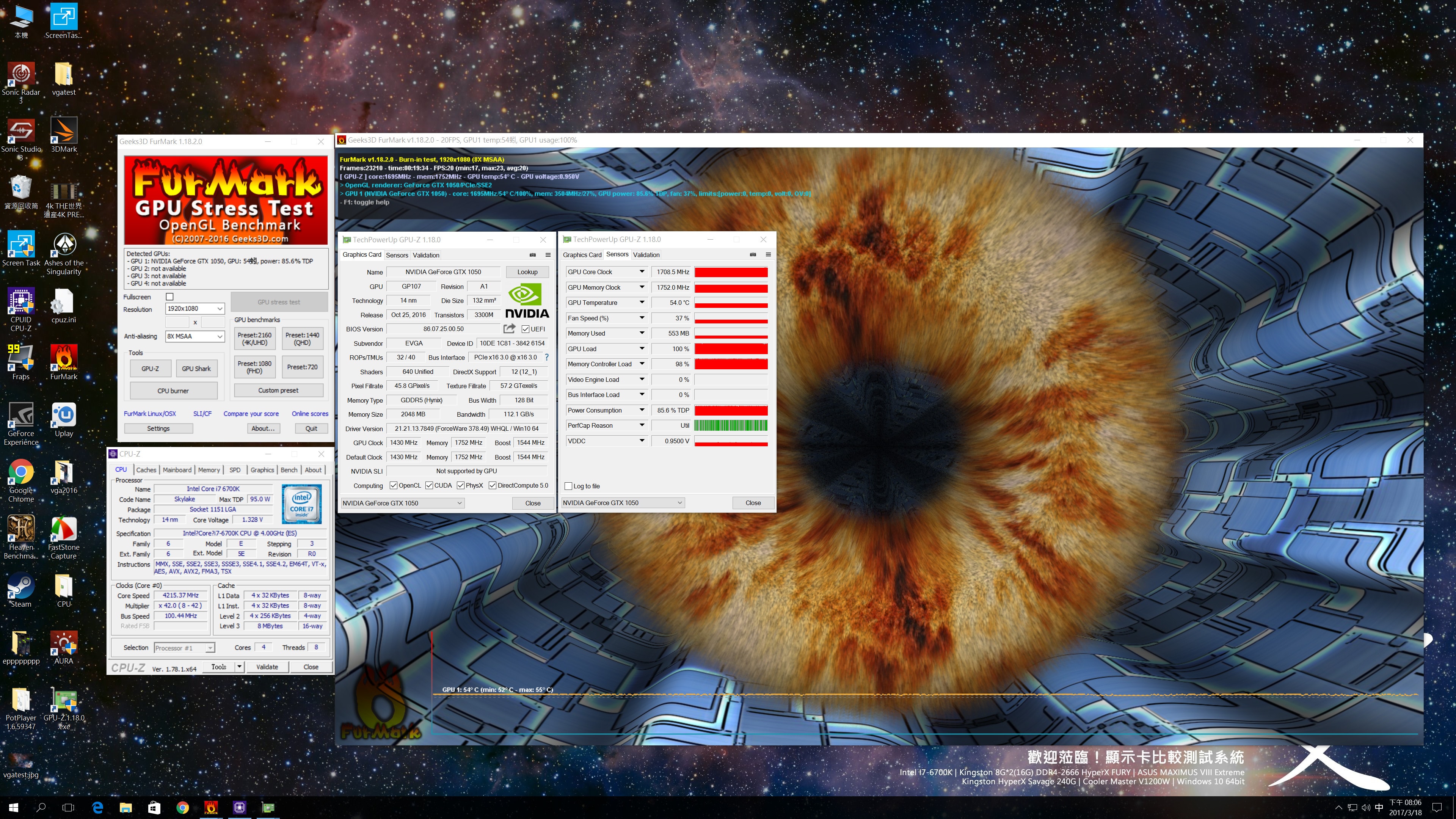The height and width of the screenshot is (819, 1456).
Task: Switch to the SPD tab in CPU-Z
Action: click(x=235, y=470)
